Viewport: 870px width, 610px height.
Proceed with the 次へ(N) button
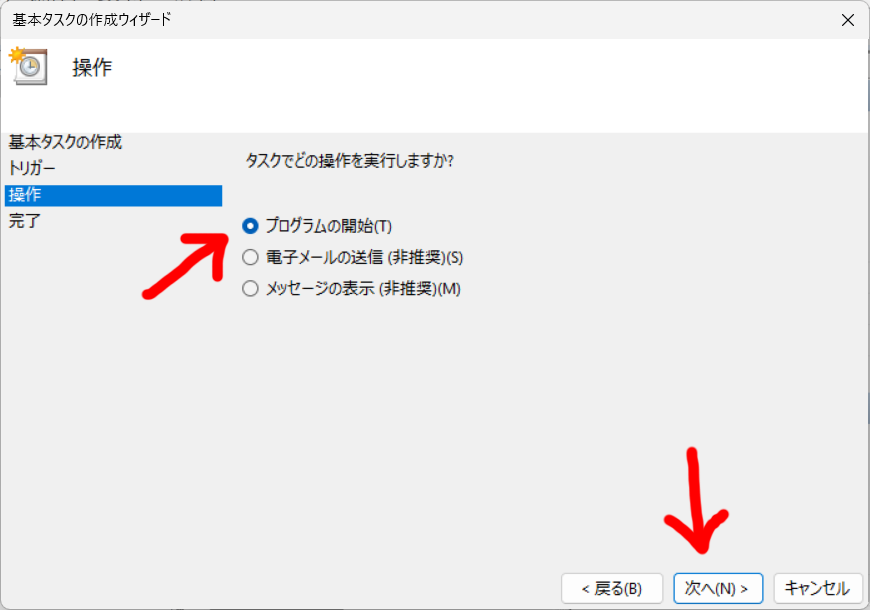[x=718, y=588]
